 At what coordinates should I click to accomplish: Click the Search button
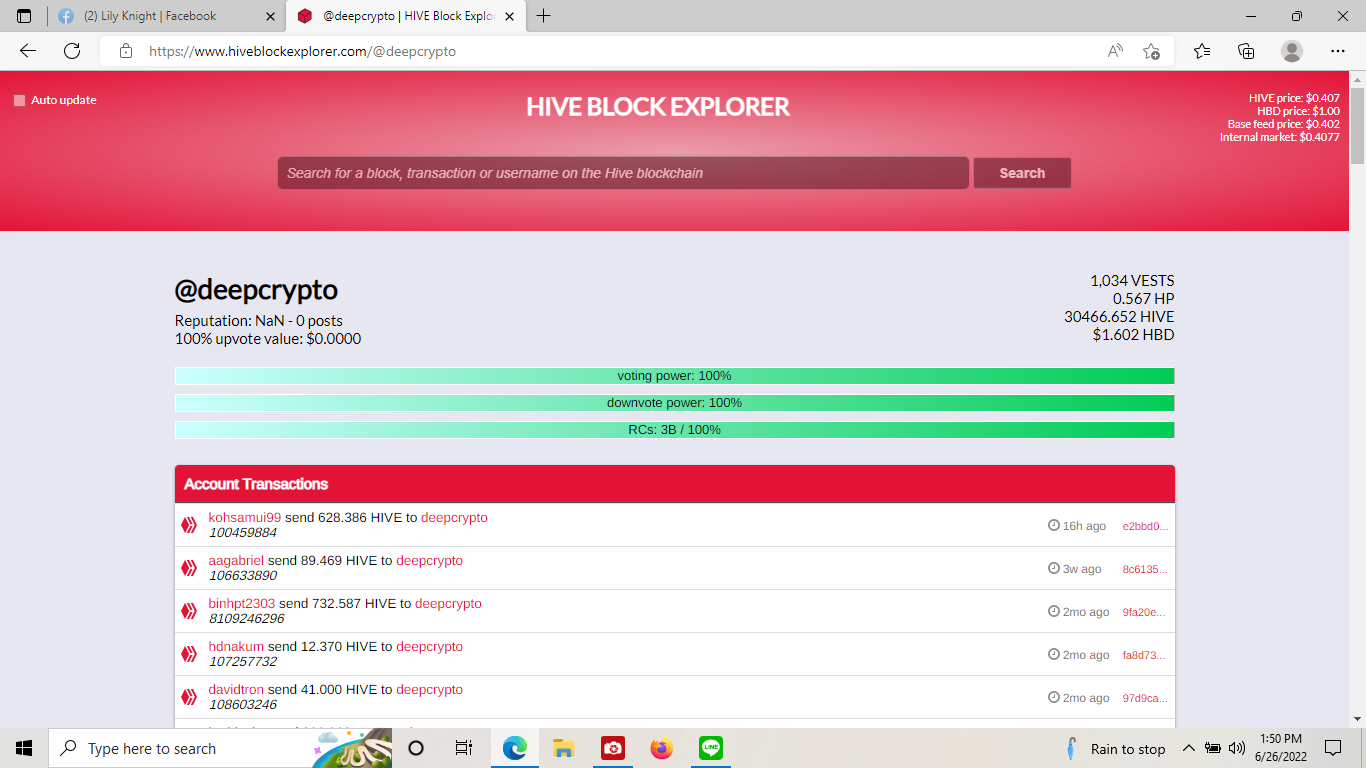pos(1022,173)
